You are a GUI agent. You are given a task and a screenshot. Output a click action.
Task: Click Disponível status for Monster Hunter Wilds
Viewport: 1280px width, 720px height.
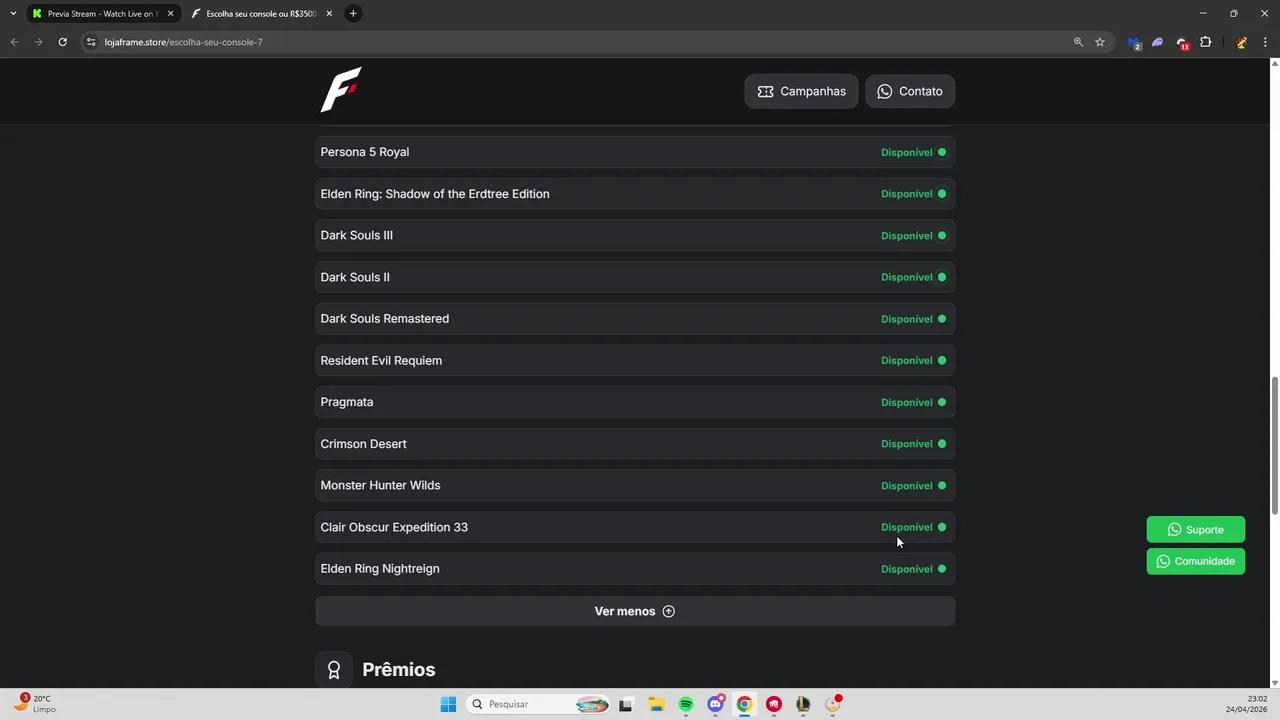tap(913, 486)
